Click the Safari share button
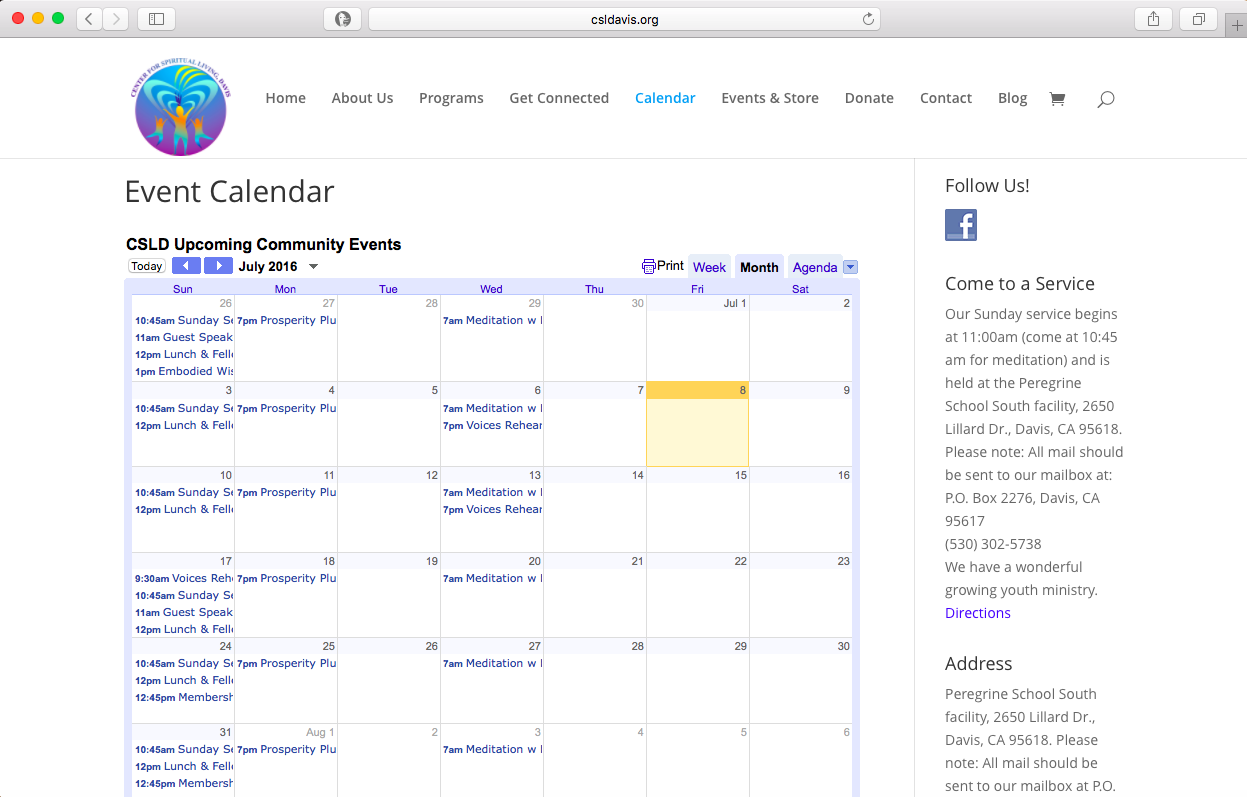 click(x=1153, y=18)
